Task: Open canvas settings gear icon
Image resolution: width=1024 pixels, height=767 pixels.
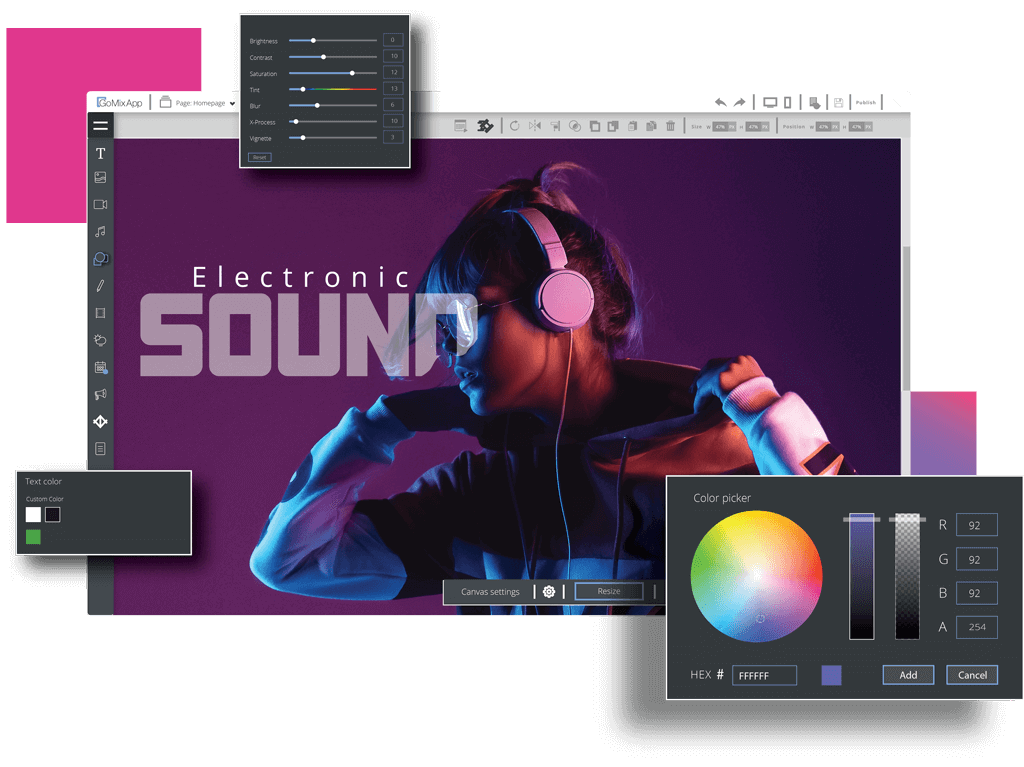Action: [x=549, y=591]
